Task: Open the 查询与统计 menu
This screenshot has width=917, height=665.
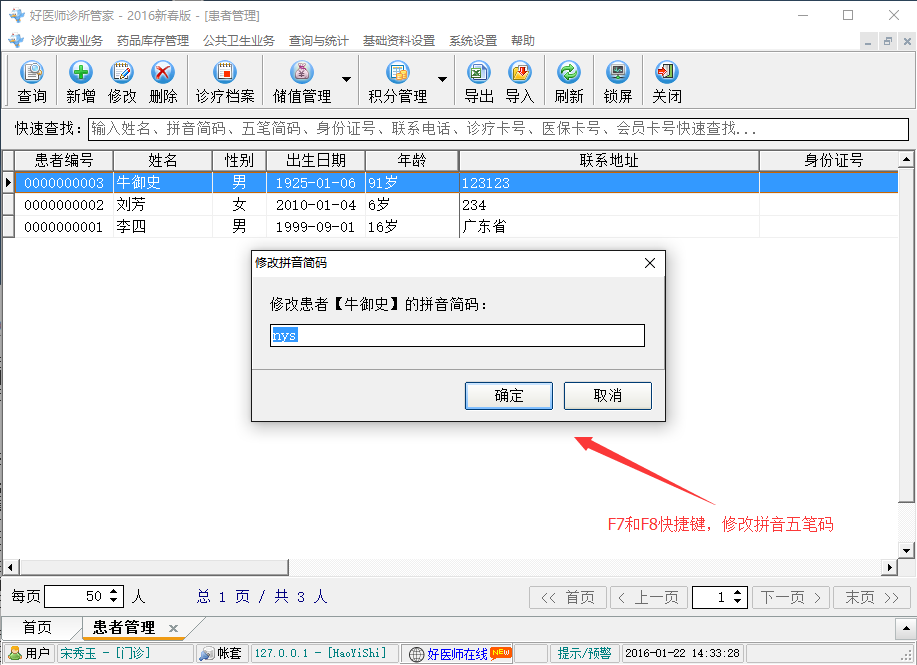Action: pos(319,40)
